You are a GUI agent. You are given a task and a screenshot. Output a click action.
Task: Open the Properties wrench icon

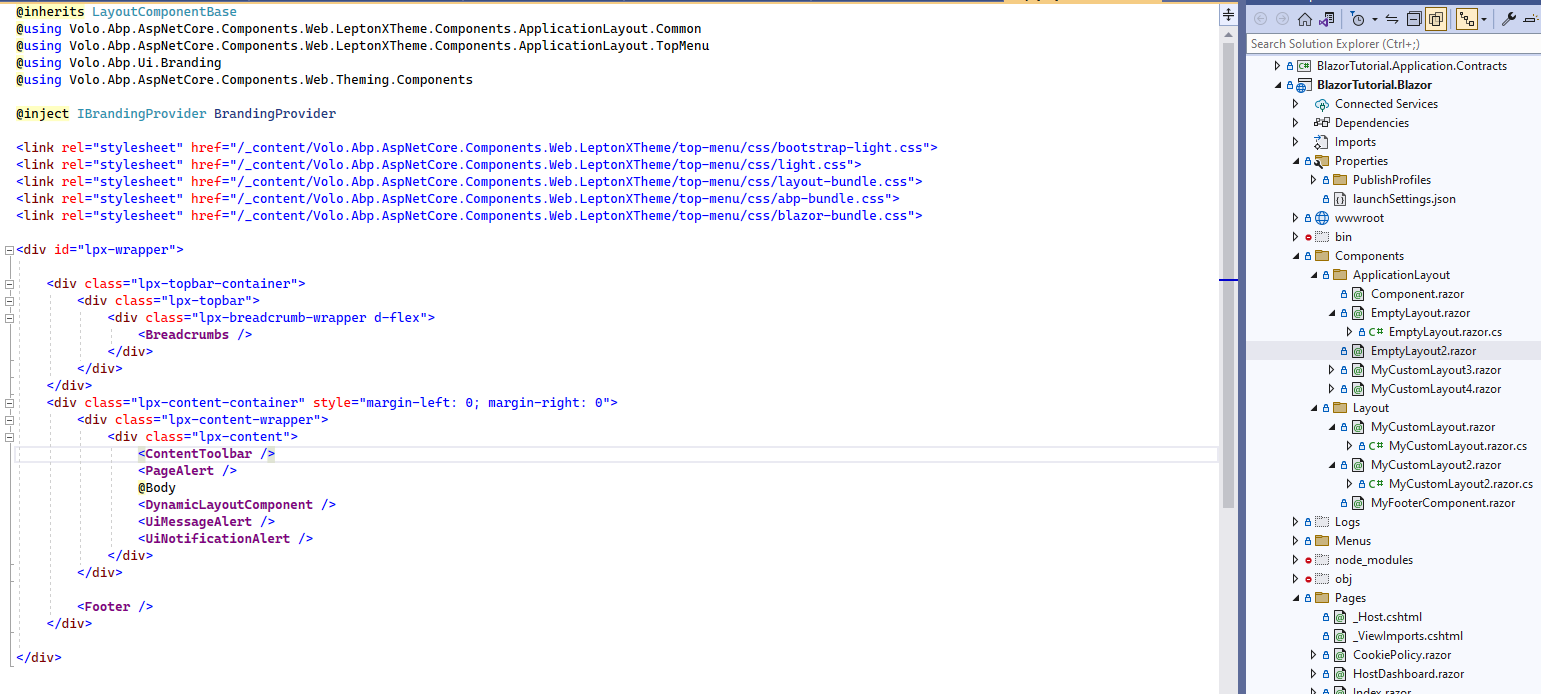[1510, 19]
